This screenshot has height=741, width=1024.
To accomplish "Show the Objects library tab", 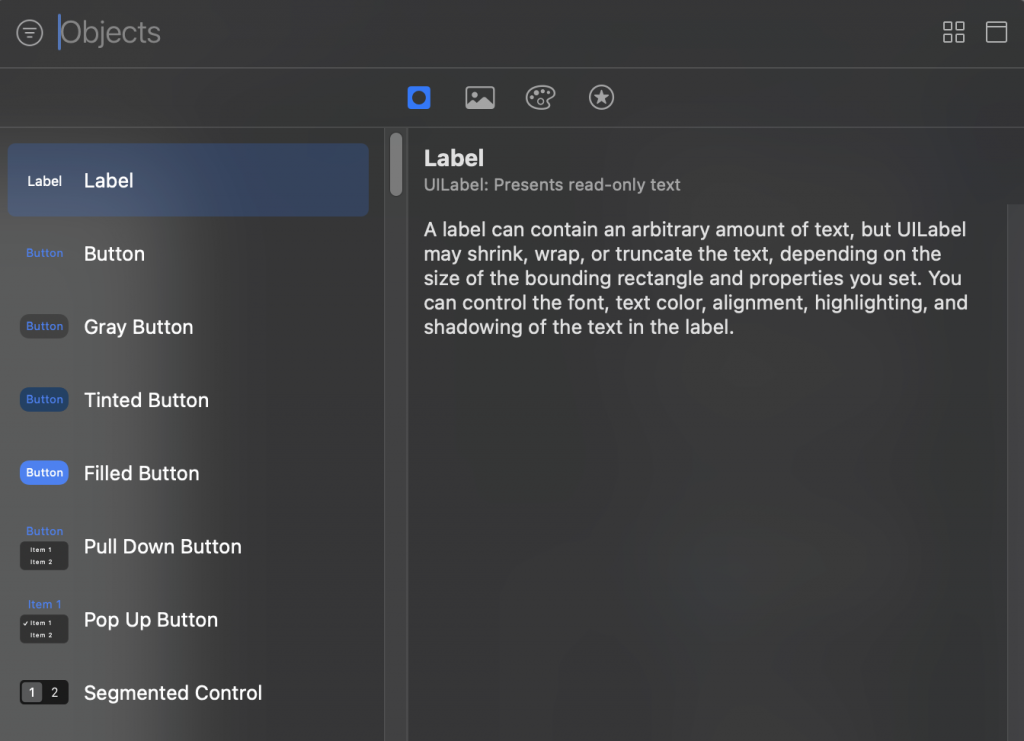I will click(419, 97).
